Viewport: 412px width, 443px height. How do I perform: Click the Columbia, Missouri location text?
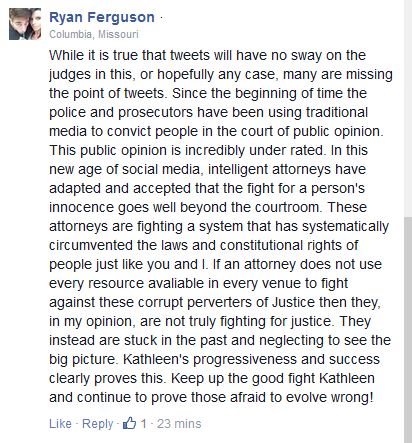(x=94, y=34)
